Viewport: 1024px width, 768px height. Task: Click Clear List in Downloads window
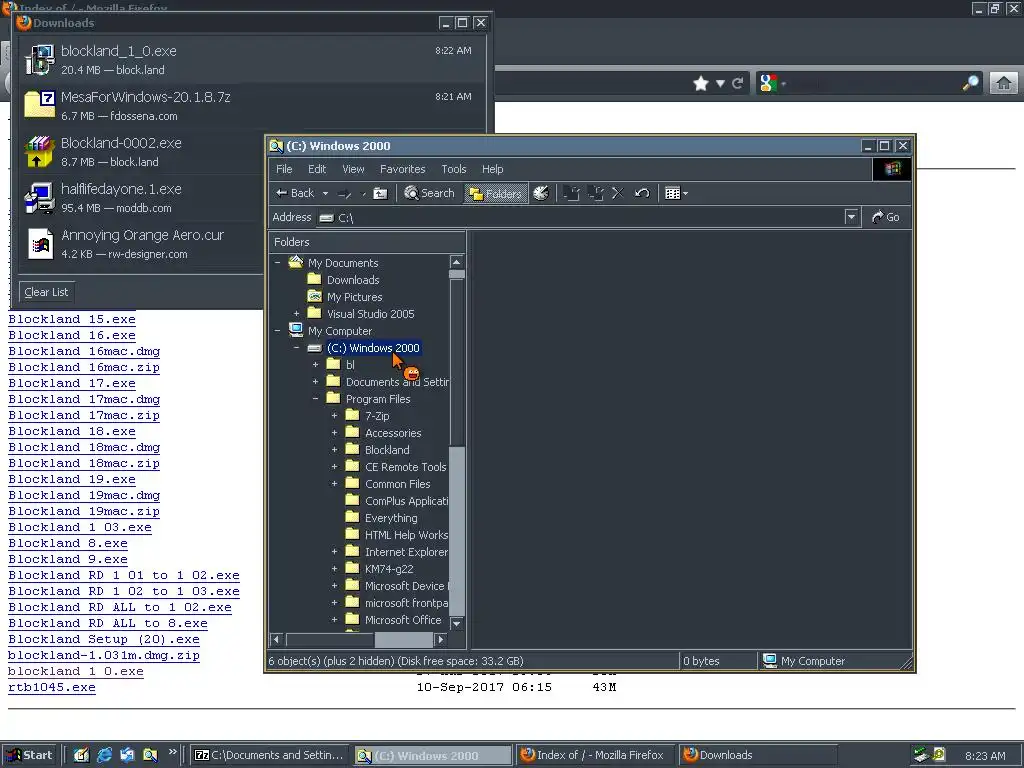(46, 292)
